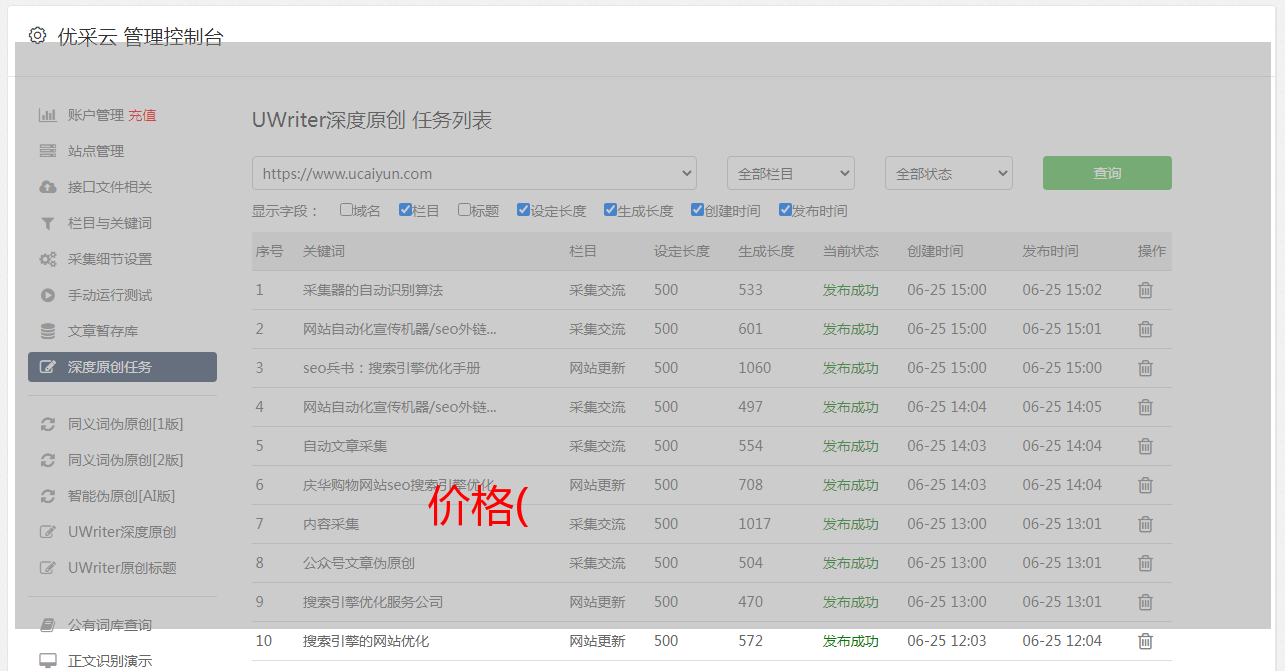Enable the 域名 field checkbox
Image resolution: width=1285 pixels, height=671 pixels.
[x=346, y=210]
